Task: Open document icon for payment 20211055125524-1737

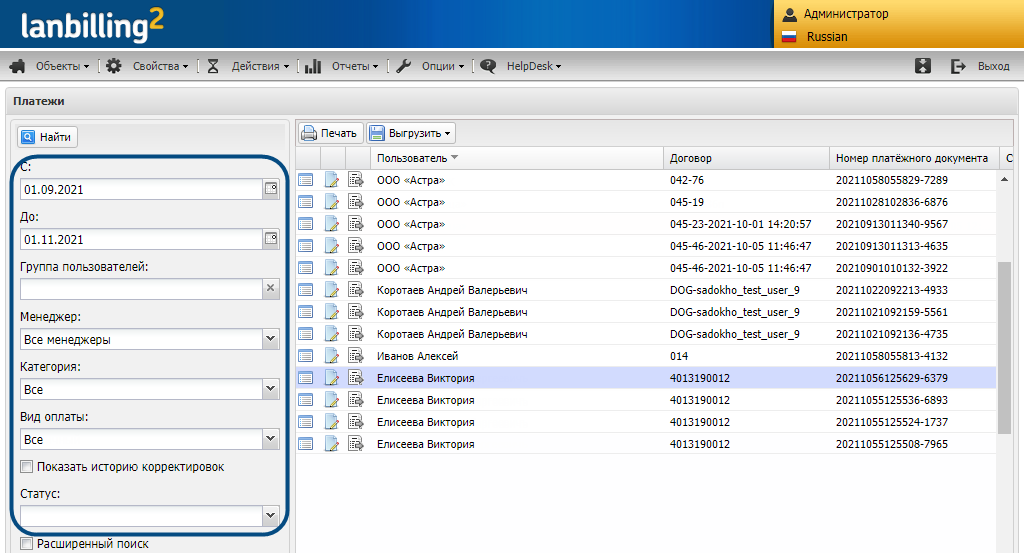Action: click(356, 422)
